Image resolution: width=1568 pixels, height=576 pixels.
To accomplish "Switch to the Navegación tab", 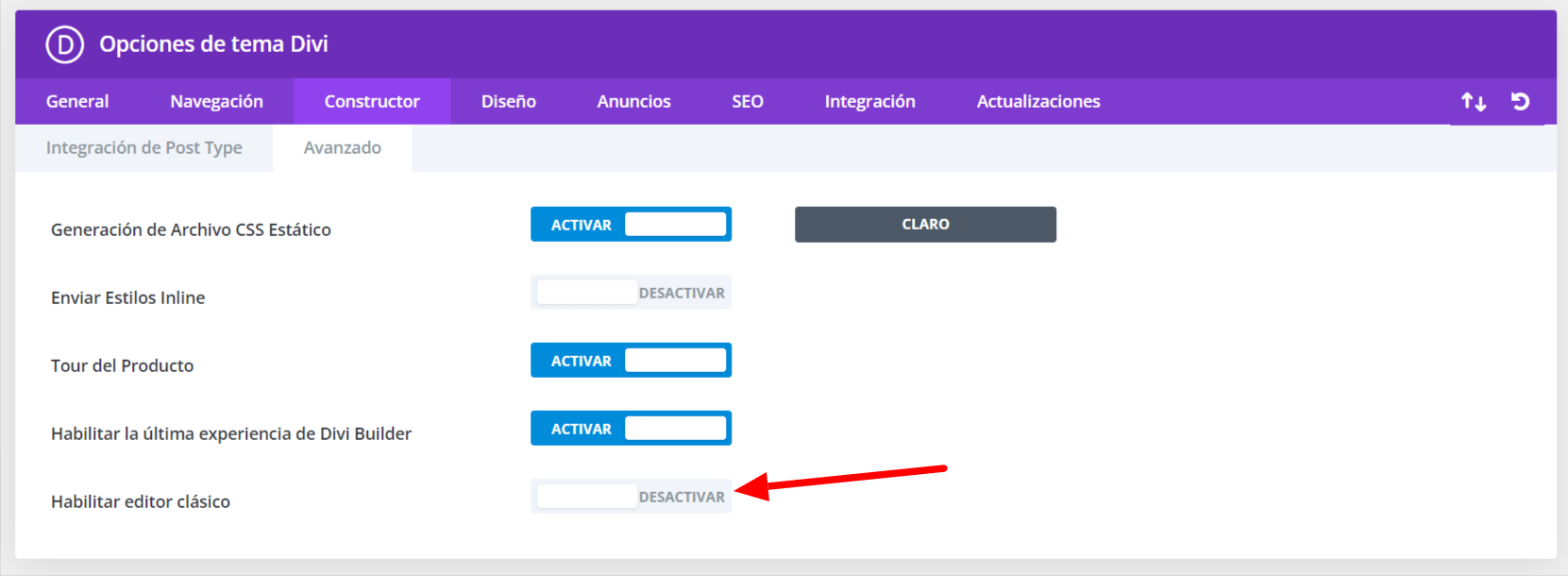I will pos(216,101).
